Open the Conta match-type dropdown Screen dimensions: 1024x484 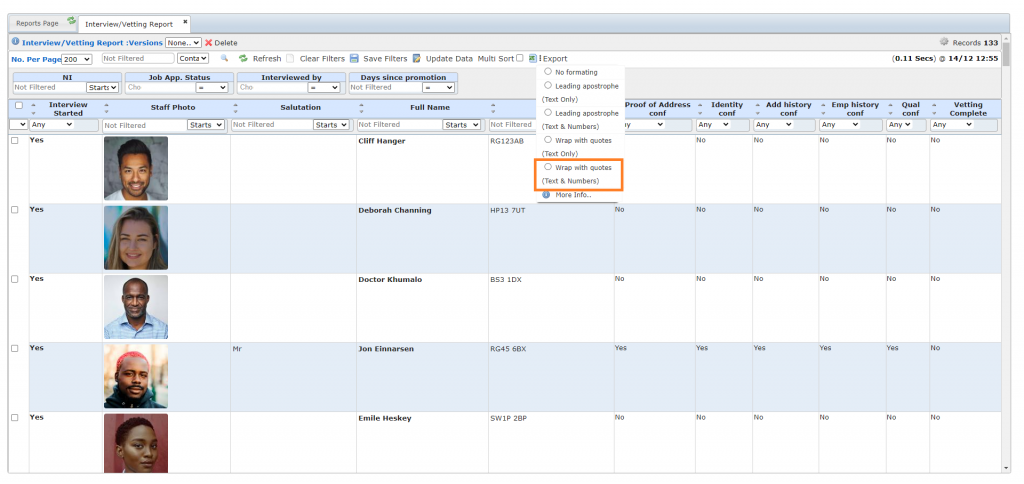click(193, 58)
